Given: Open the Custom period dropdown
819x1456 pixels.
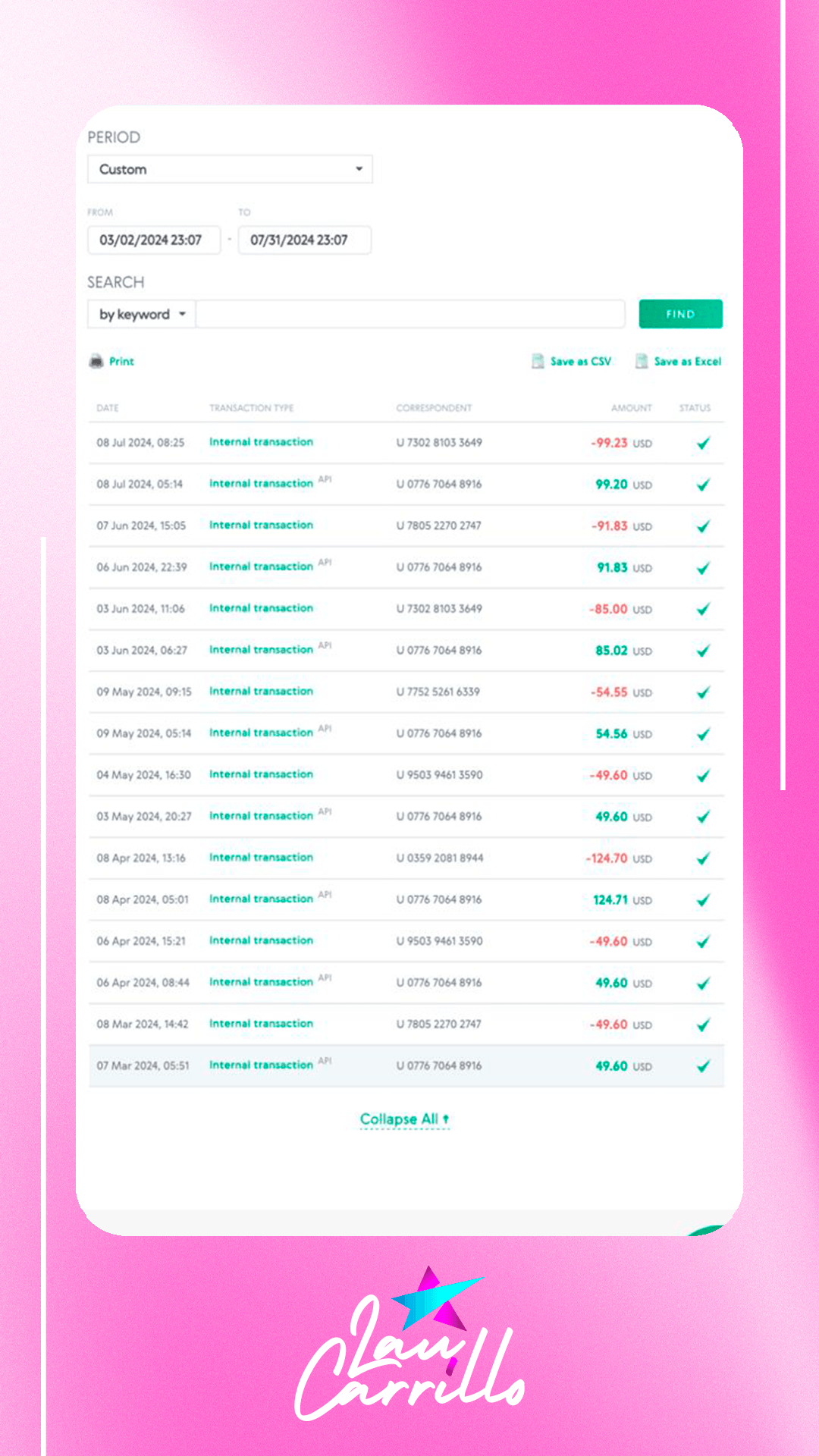Looking at the screenshot, I should [x=230, y=169].
